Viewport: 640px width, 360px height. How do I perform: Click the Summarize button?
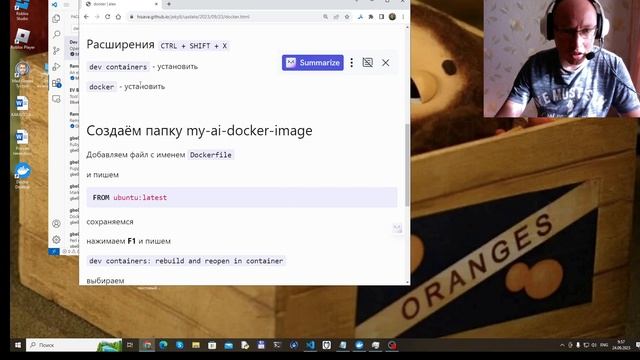pyautogui.click(x=313, y=63)
